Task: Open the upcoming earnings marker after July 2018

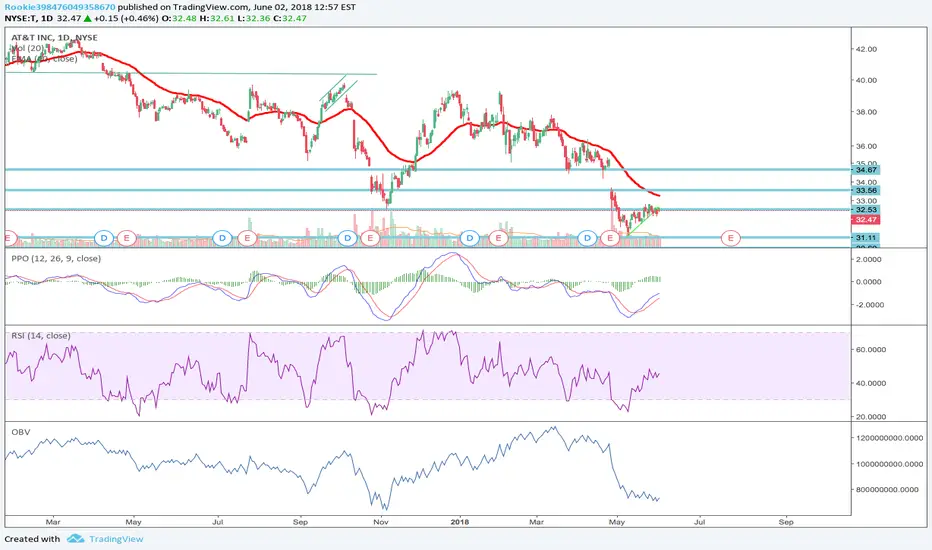Action: pyautogui.click(x=731, y=238)
